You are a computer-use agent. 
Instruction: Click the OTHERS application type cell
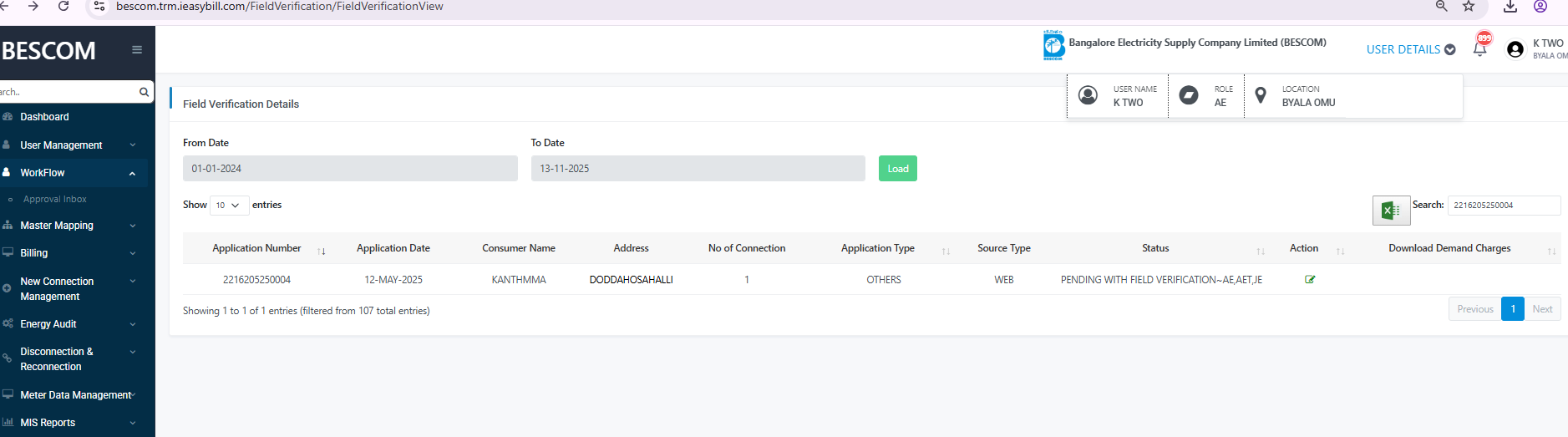coord(884,280)
